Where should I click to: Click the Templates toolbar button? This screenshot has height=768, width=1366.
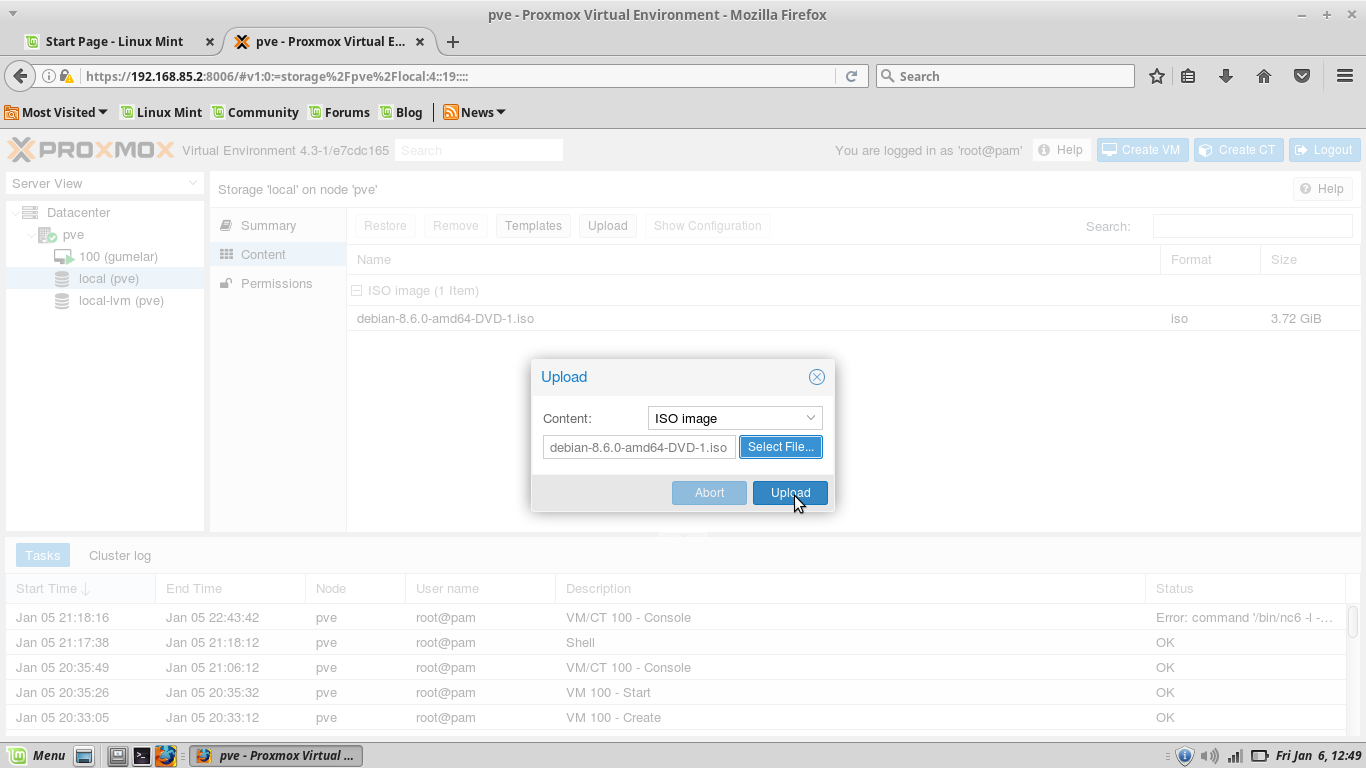pos(533,226)
